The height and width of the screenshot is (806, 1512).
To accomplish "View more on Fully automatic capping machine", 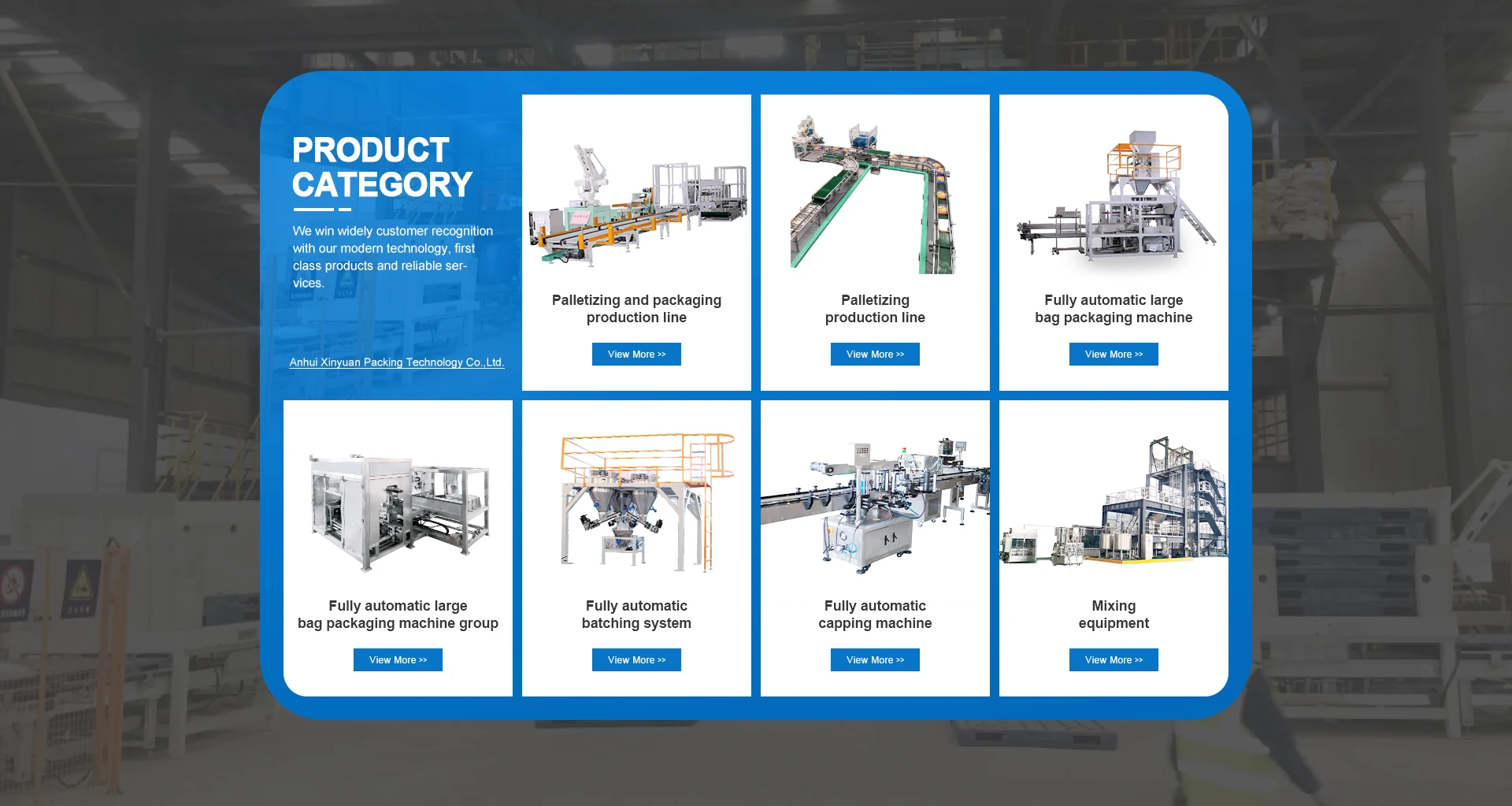I will pyautogui.click(x=875, y=659).
